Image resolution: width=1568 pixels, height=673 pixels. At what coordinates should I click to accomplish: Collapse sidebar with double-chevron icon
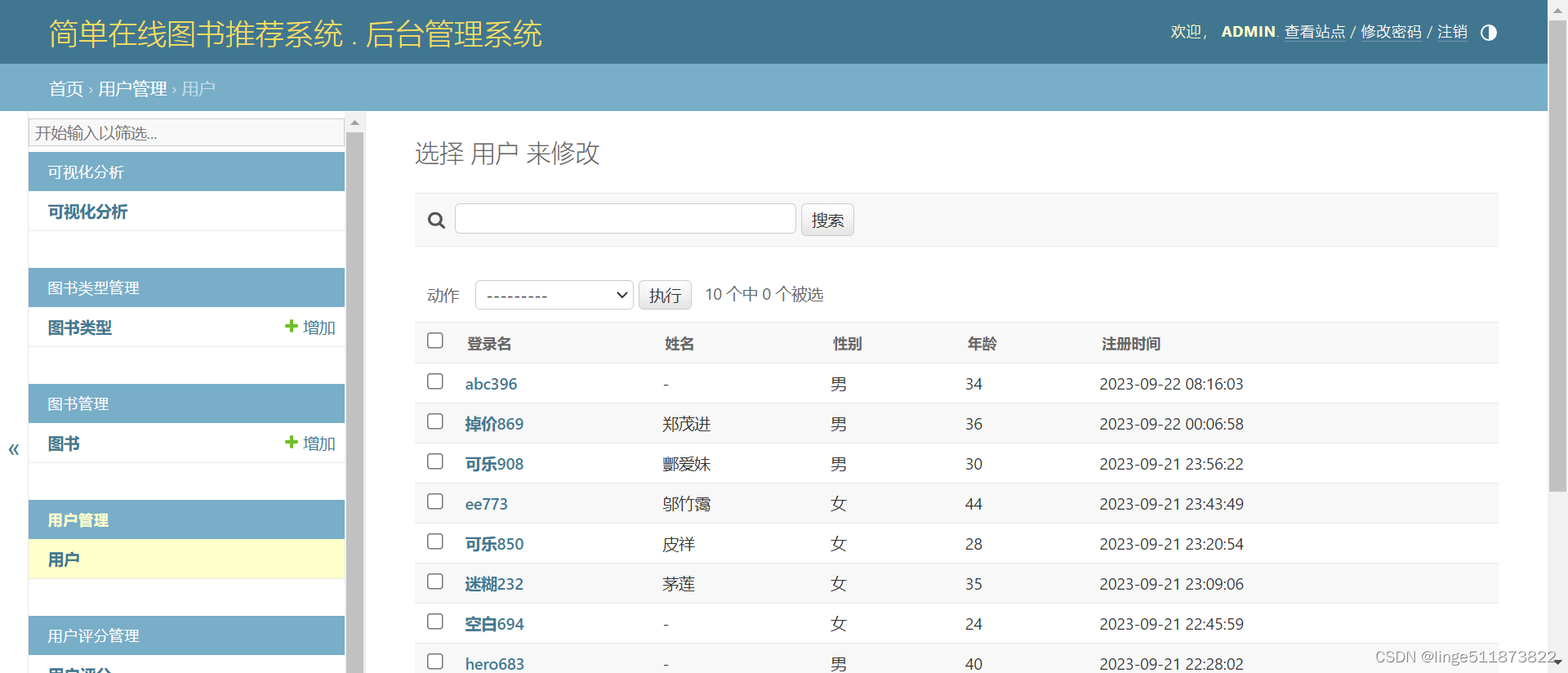[14, 449]
